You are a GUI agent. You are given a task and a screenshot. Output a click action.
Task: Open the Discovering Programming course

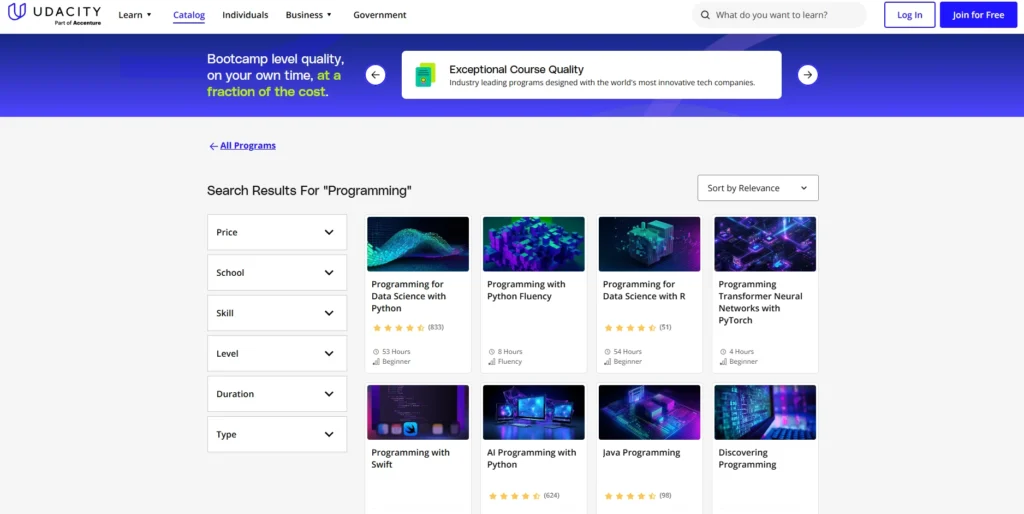coord(747,458)
